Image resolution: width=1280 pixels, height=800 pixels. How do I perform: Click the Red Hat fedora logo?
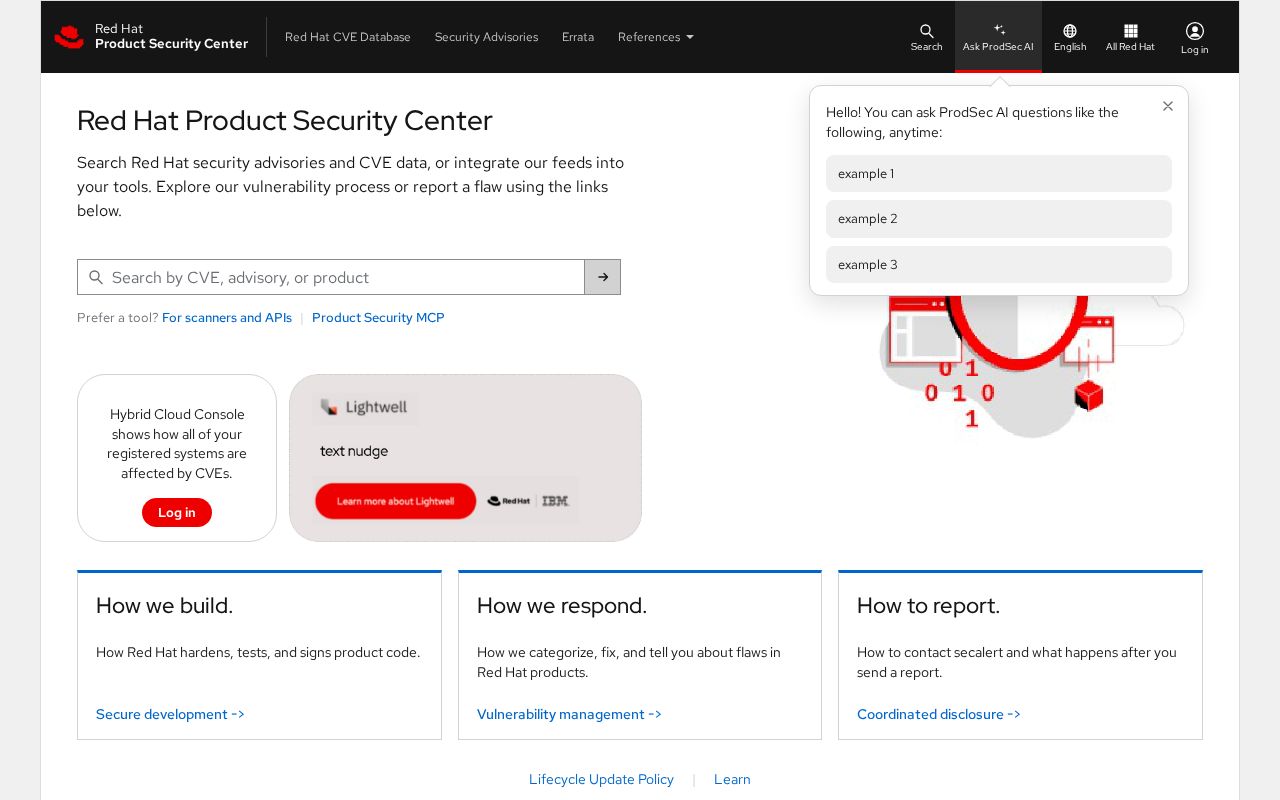pos(69,37)
